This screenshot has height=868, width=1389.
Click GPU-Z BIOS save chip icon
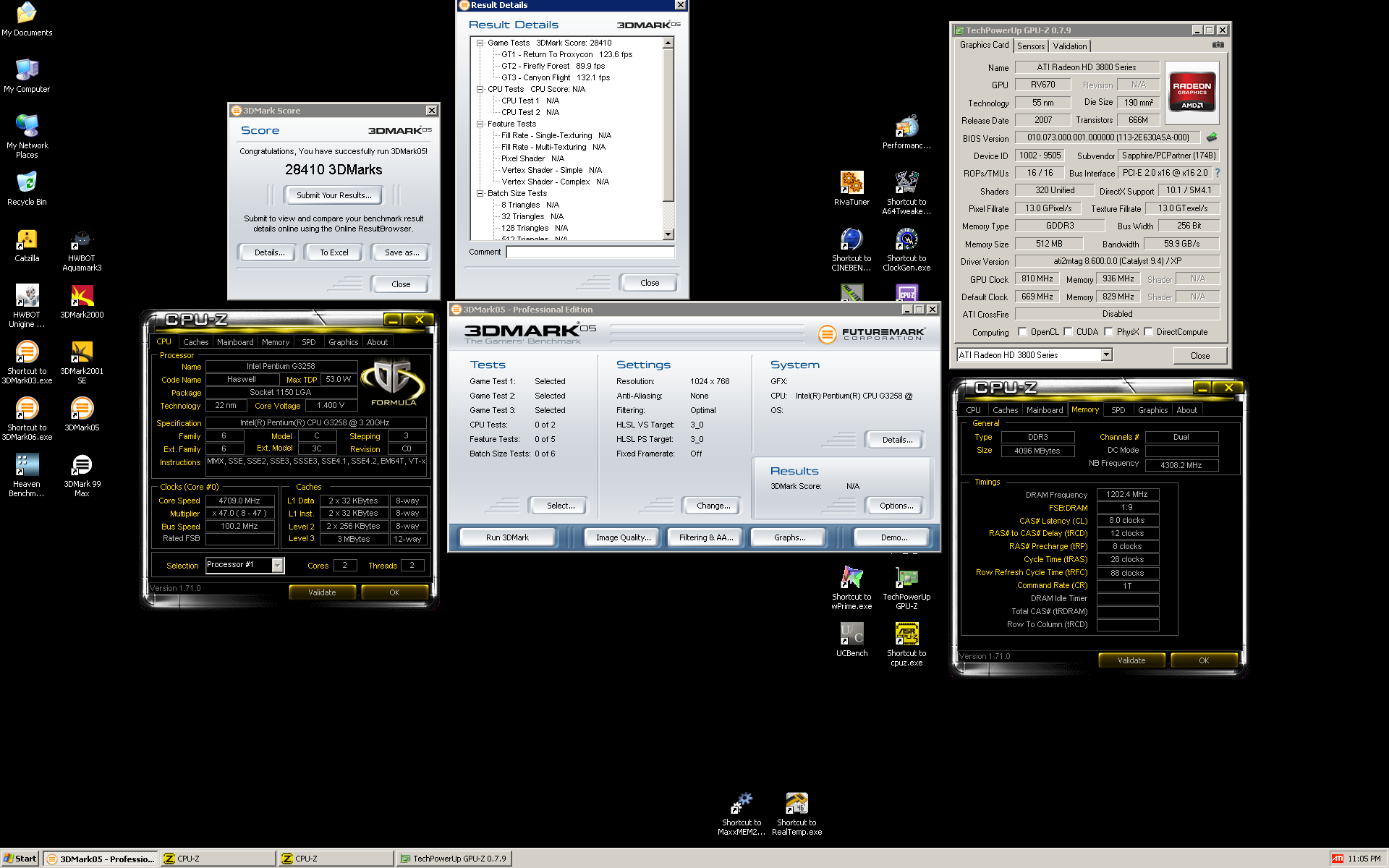pos(1212,137)
